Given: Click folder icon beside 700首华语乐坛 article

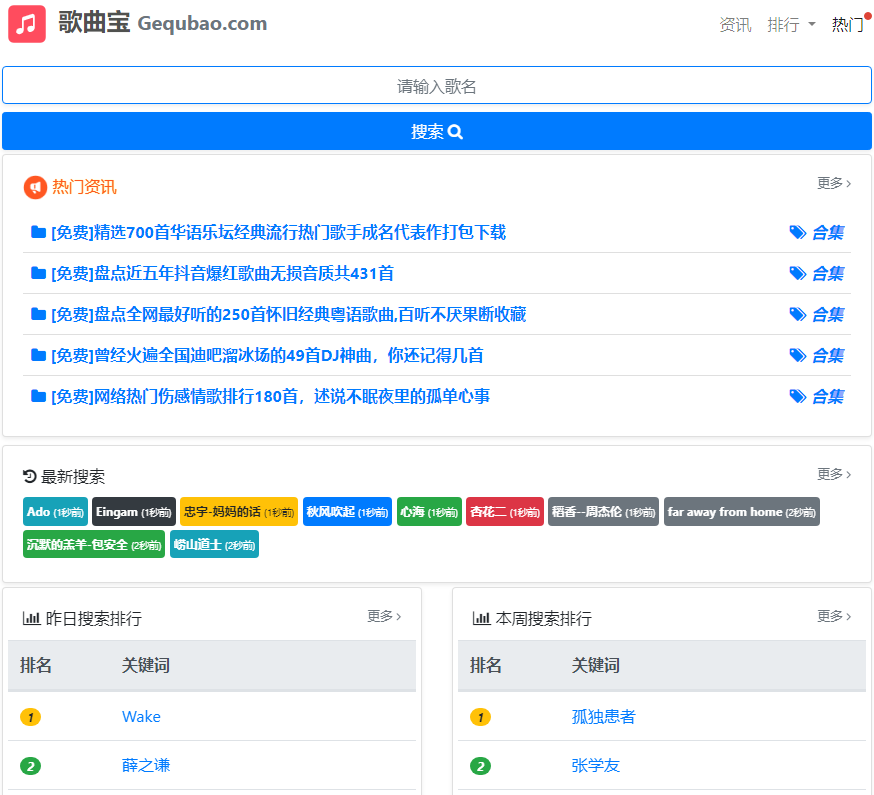Looking at the screenshot, I should pyautogui.click(x=38, y=232).
